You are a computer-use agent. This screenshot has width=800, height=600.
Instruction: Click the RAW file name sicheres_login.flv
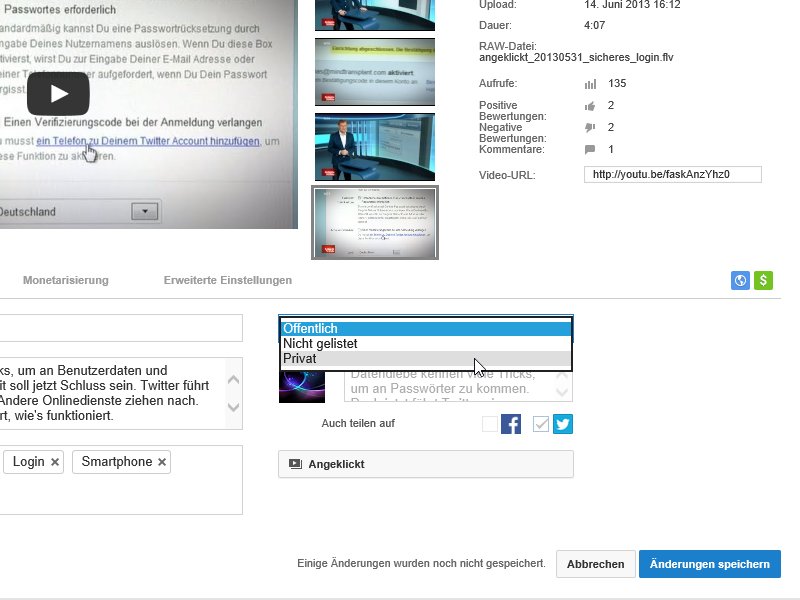click(x=576, y=58)
